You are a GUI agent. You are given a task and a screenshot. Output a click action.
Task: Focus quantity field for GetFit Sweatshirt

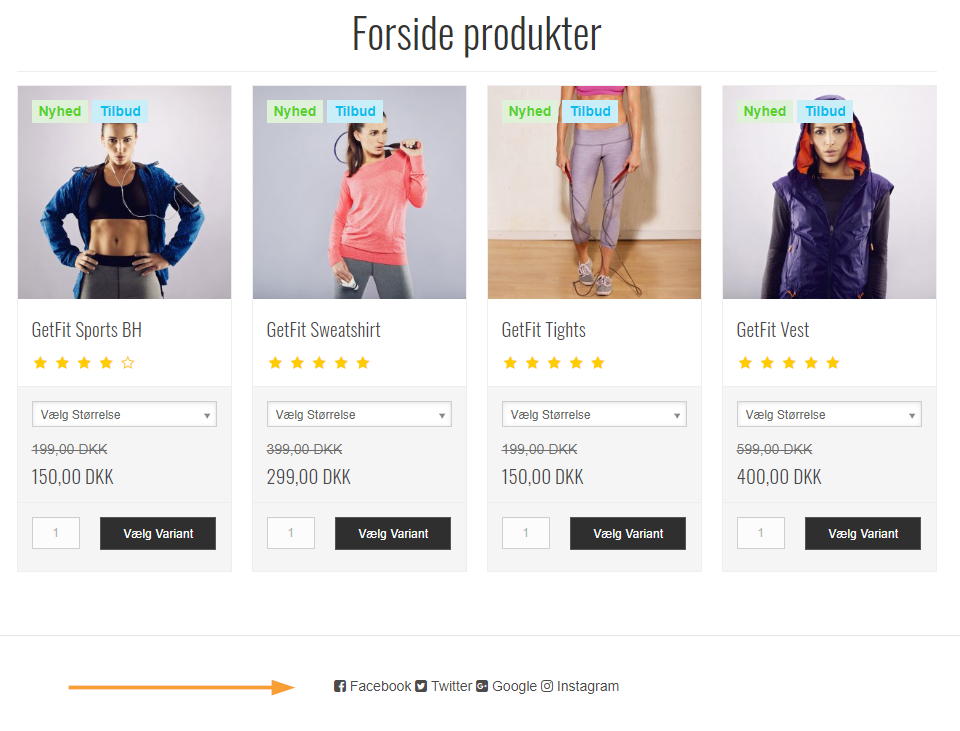(x=291, y=533)
